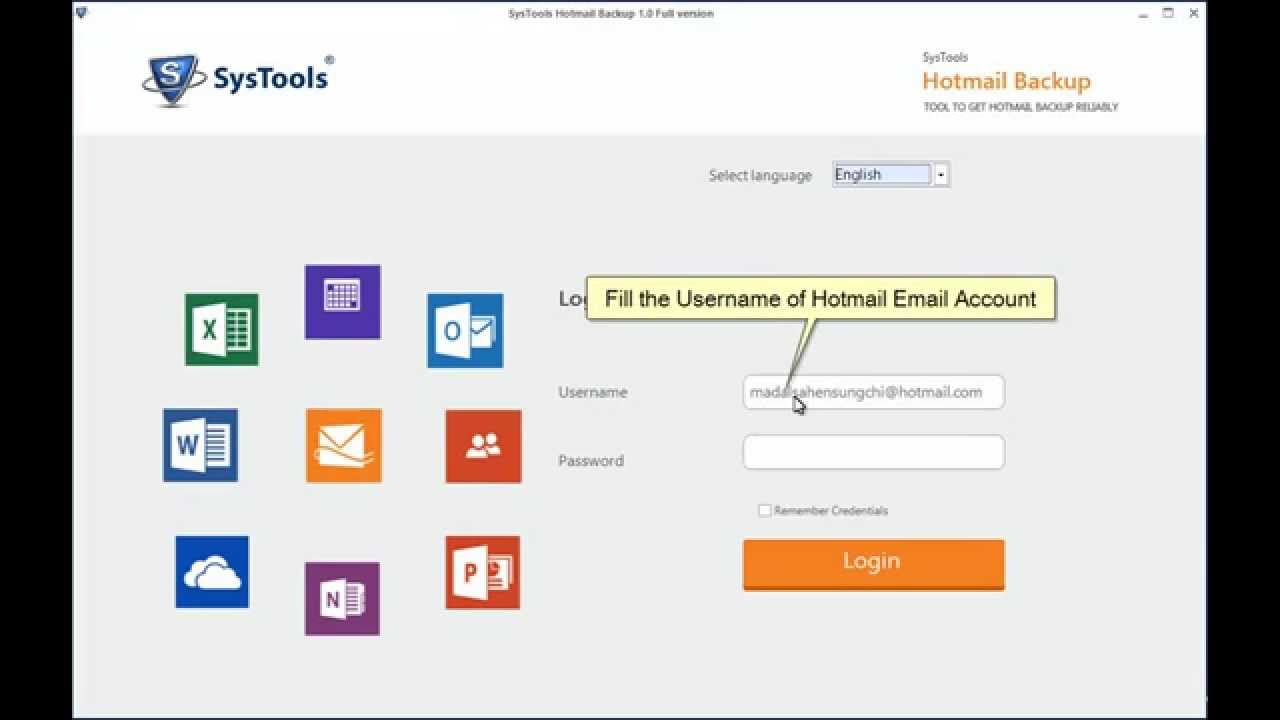Click the Hotmail Backup product title

click(1006, 82)
